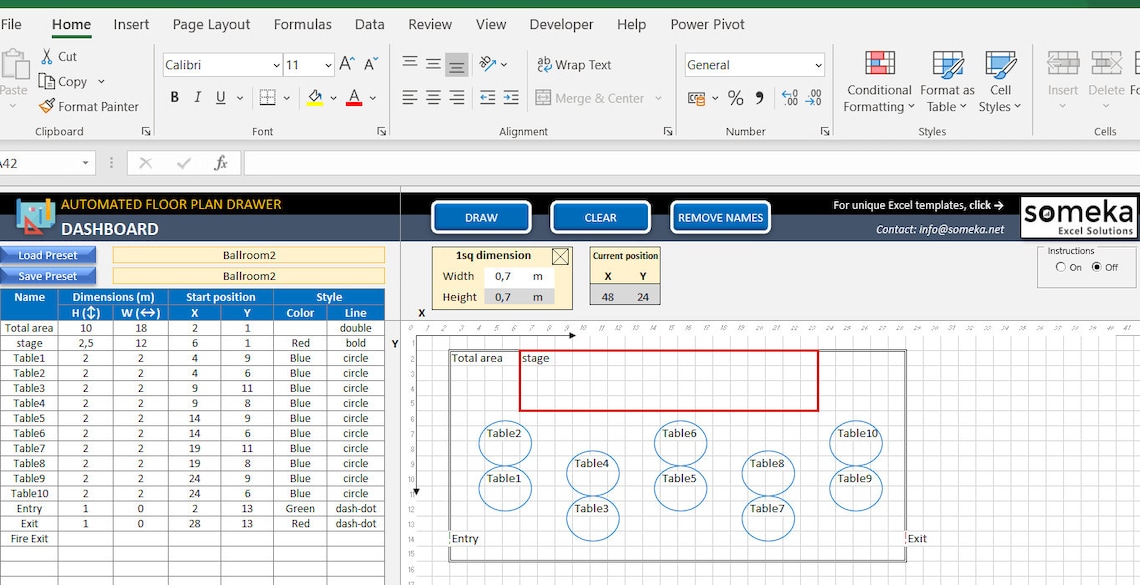The width and height of the screenshot is (1140, 585).
Task: Click the Increase Indent icon
Action: [x=512, y=97]
